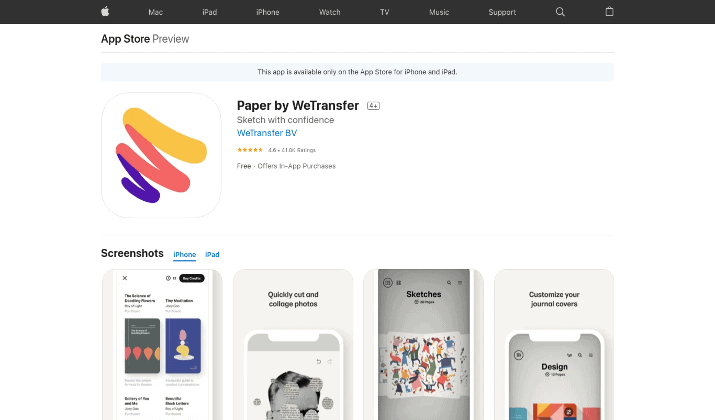Click the X icon in first screenshot

click(x=125, y=278)
